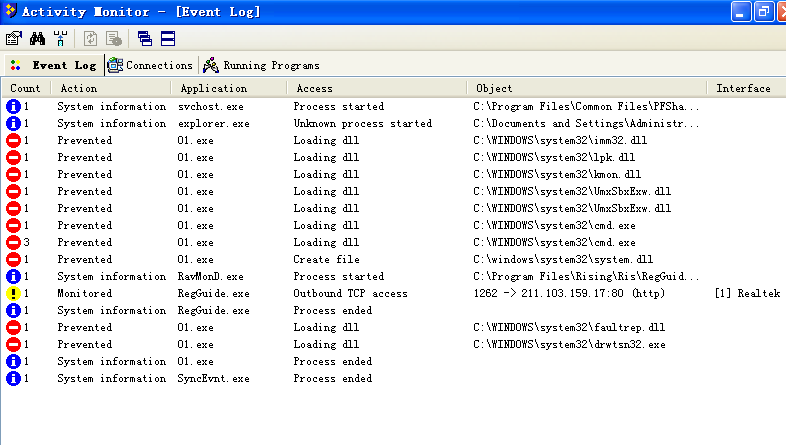
Task: Click blocked icon of faultrep.dll row
Action: pos(14,327)
